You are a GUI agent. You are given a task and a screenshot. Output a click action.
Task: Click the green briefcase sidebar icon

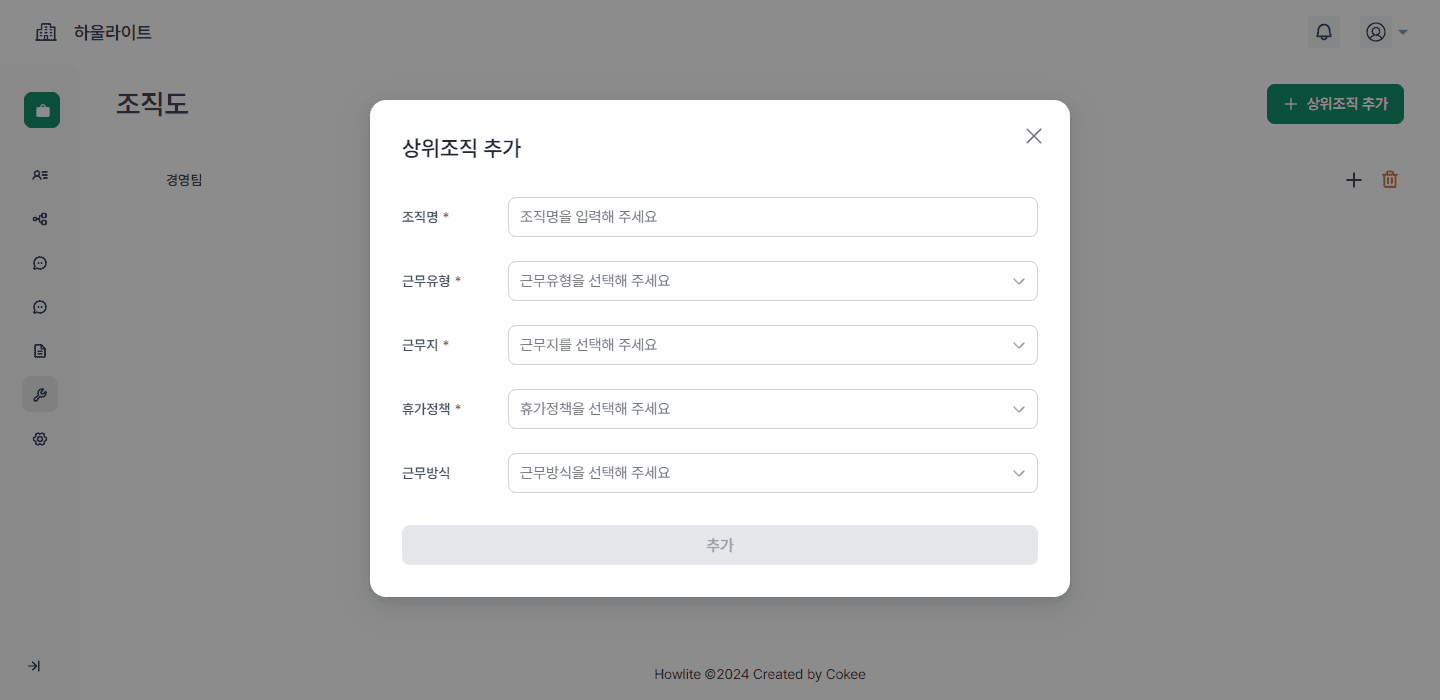coord(42,110)
